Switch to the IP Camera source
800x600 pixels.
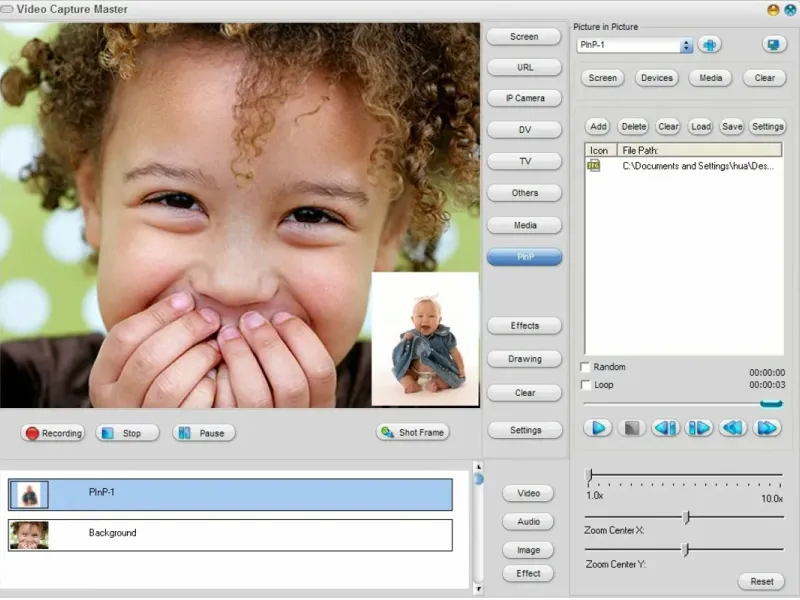pos(525,98)
